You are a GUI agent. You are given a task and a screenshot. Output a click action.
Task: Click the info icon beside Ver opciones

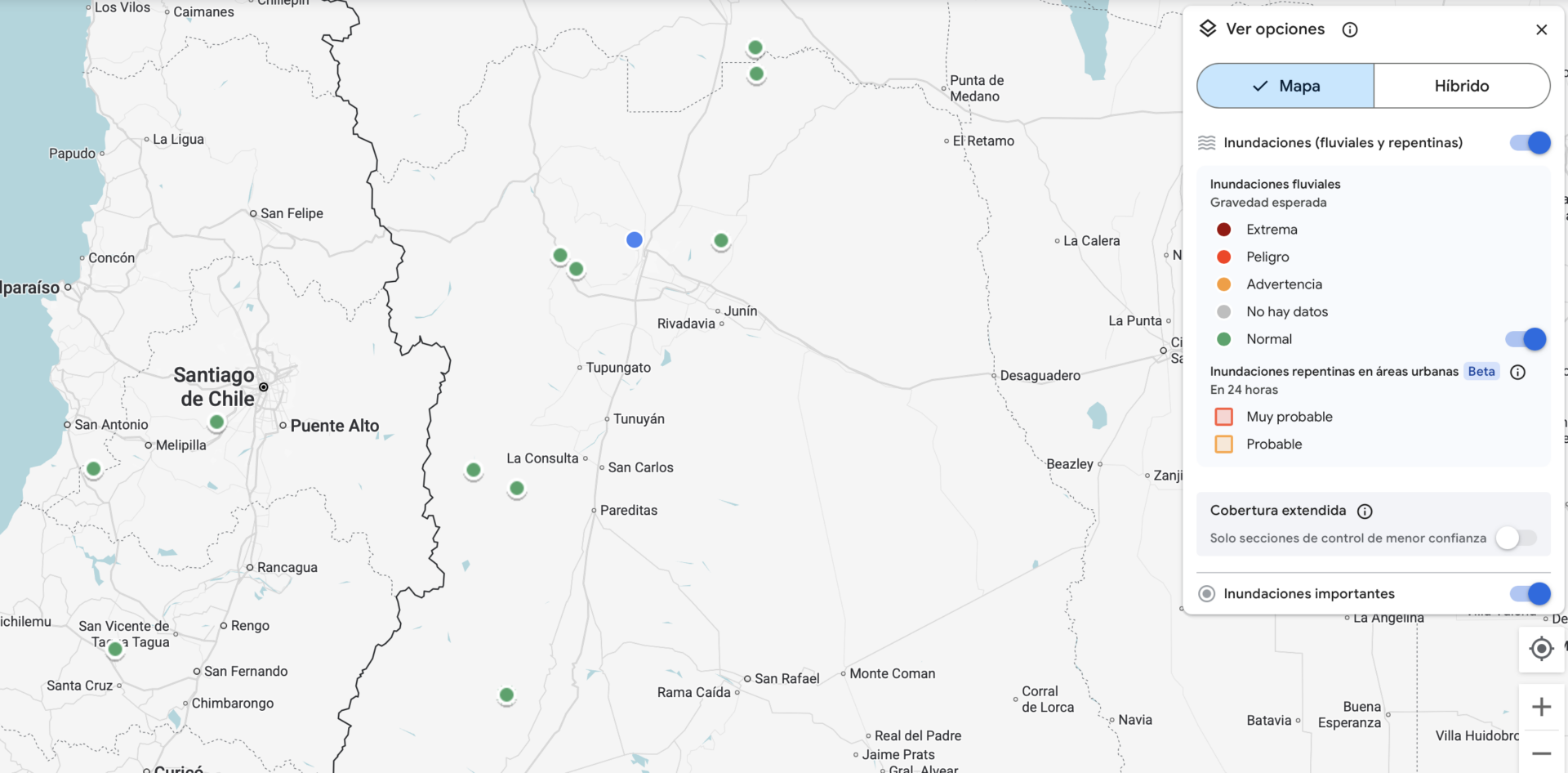[x=1350, y=29]
